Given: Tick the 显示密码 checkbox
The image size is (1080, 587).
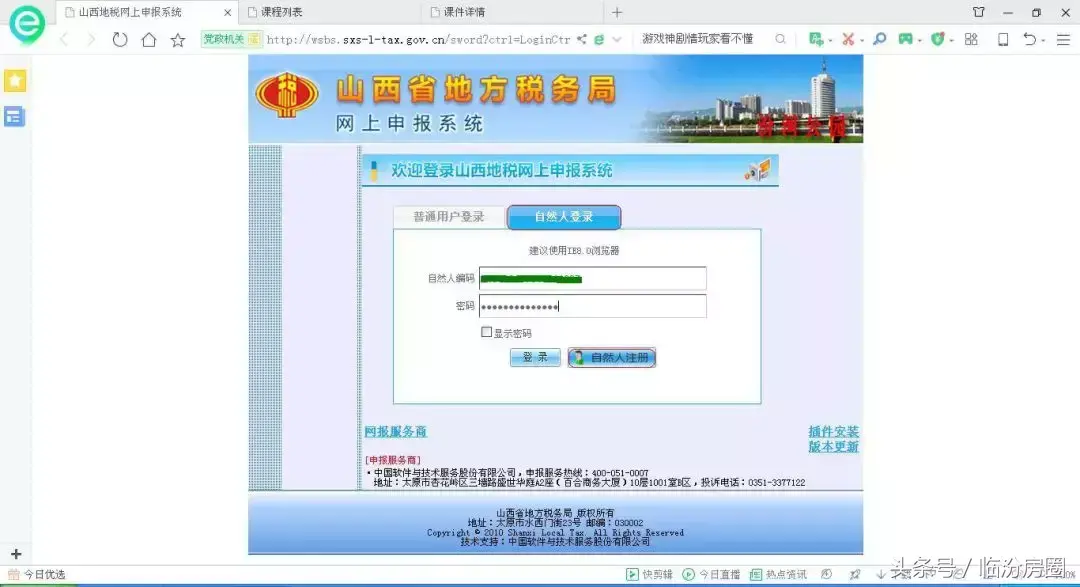Looking at the screenshot, I should click(x=486, y=332).
